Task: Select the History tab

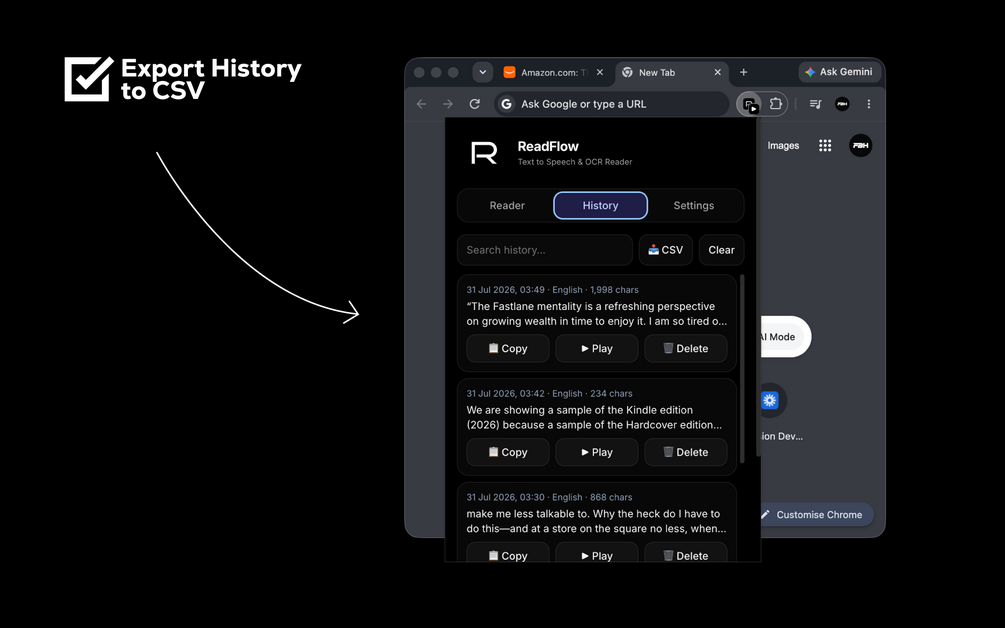Action: [x=601, y=206]
